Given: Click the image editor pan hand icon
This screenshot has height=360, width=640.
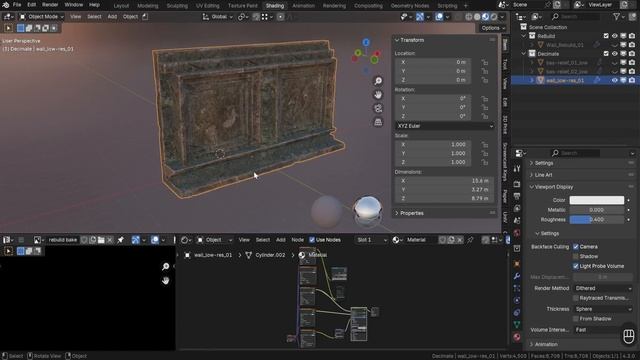Looking at the screenshot, I should (x=165, y=281).
